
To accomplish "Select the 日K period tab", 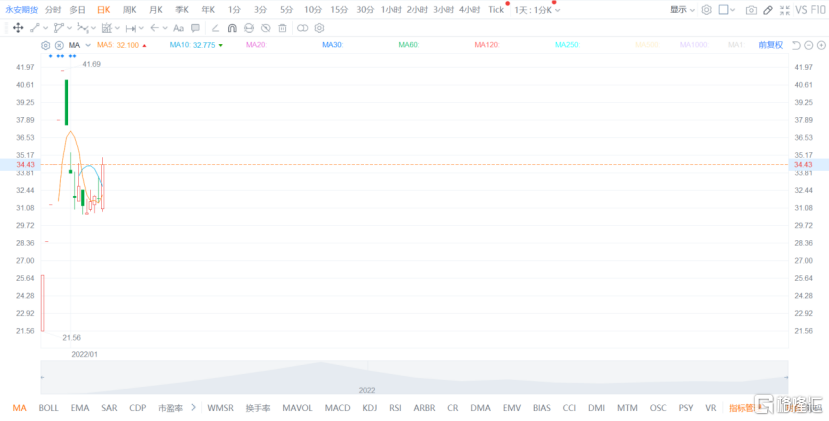I will [104, 10].
